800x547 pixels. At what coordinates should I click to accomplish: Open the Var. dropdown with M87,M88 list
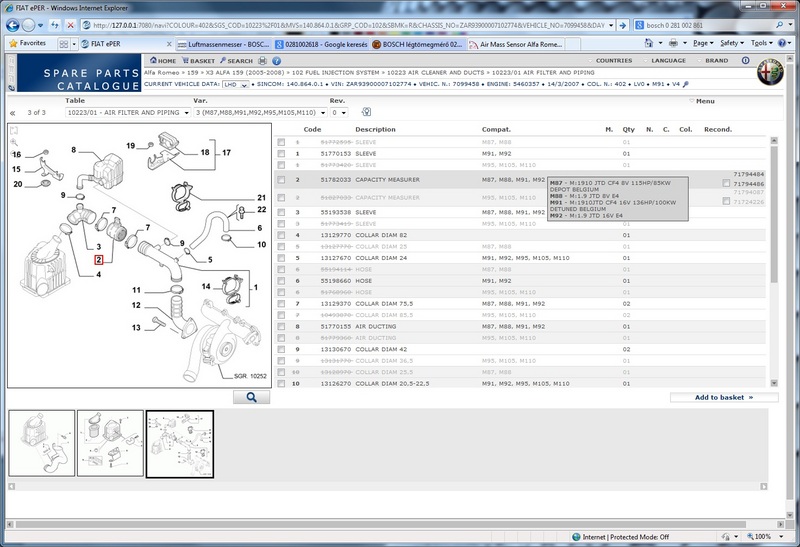click(x=261, y=112)
